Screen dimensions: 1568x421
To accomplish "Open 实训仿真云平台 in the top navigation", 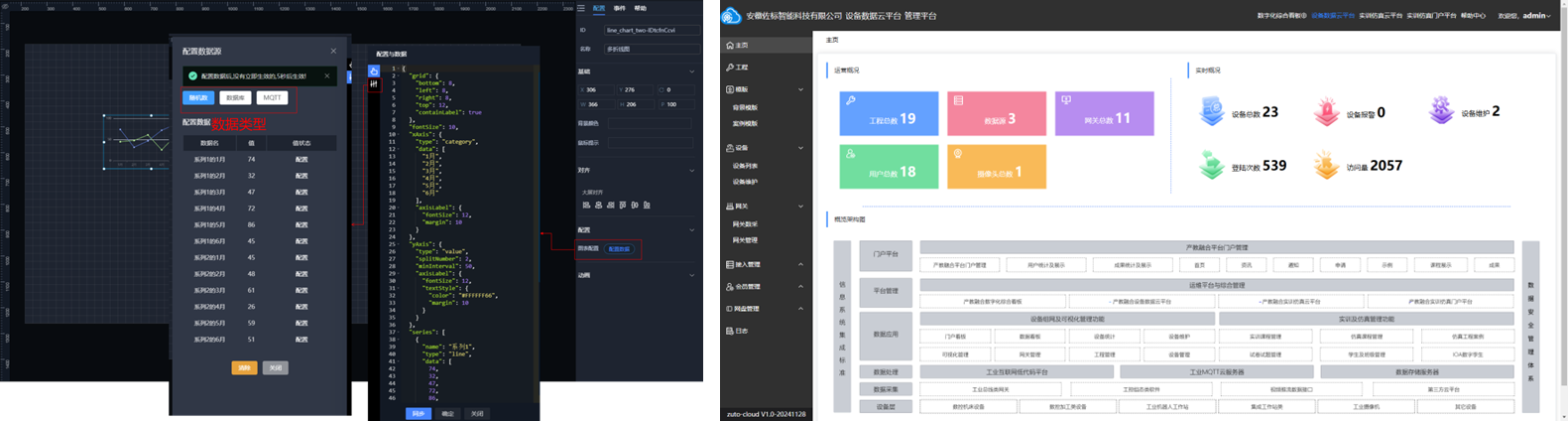I will click(x=1381, y=16).
